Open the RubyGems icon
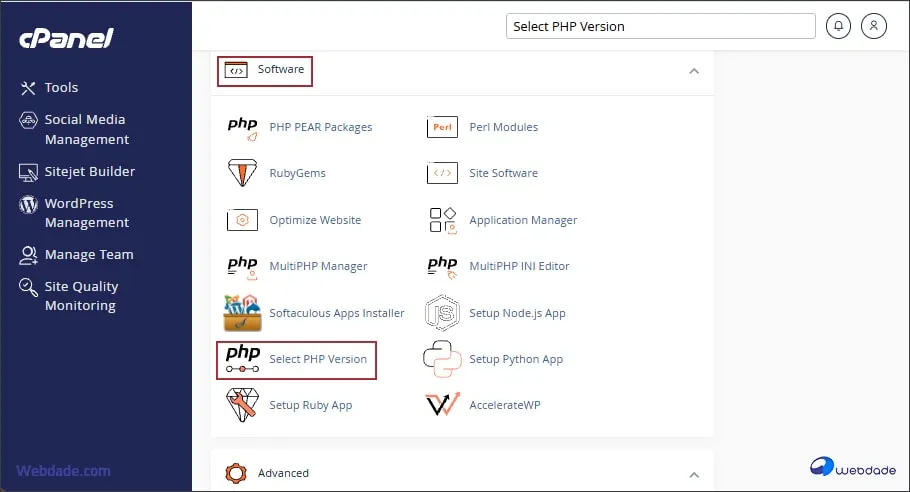910x492 pixels. pos(242,173)
